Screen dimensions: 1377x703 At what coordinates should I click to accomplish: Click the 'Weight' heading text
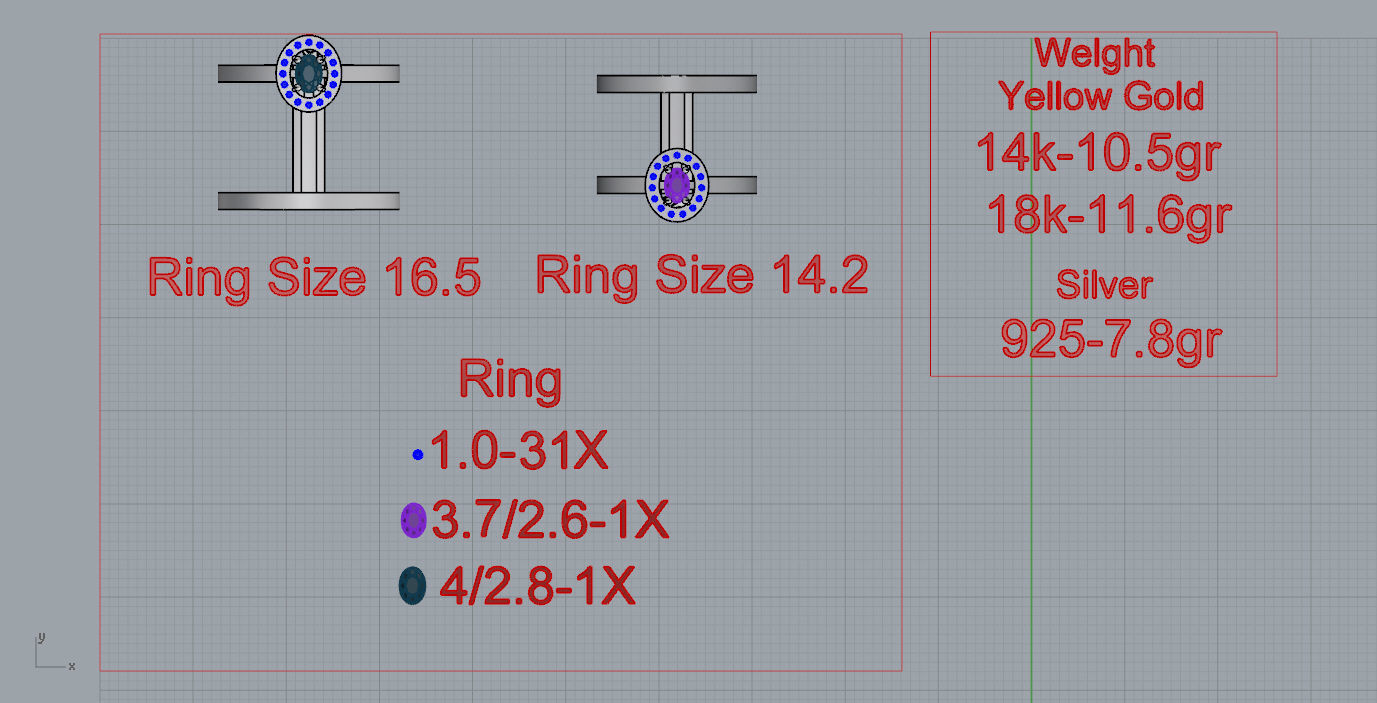coord(1095,52)
